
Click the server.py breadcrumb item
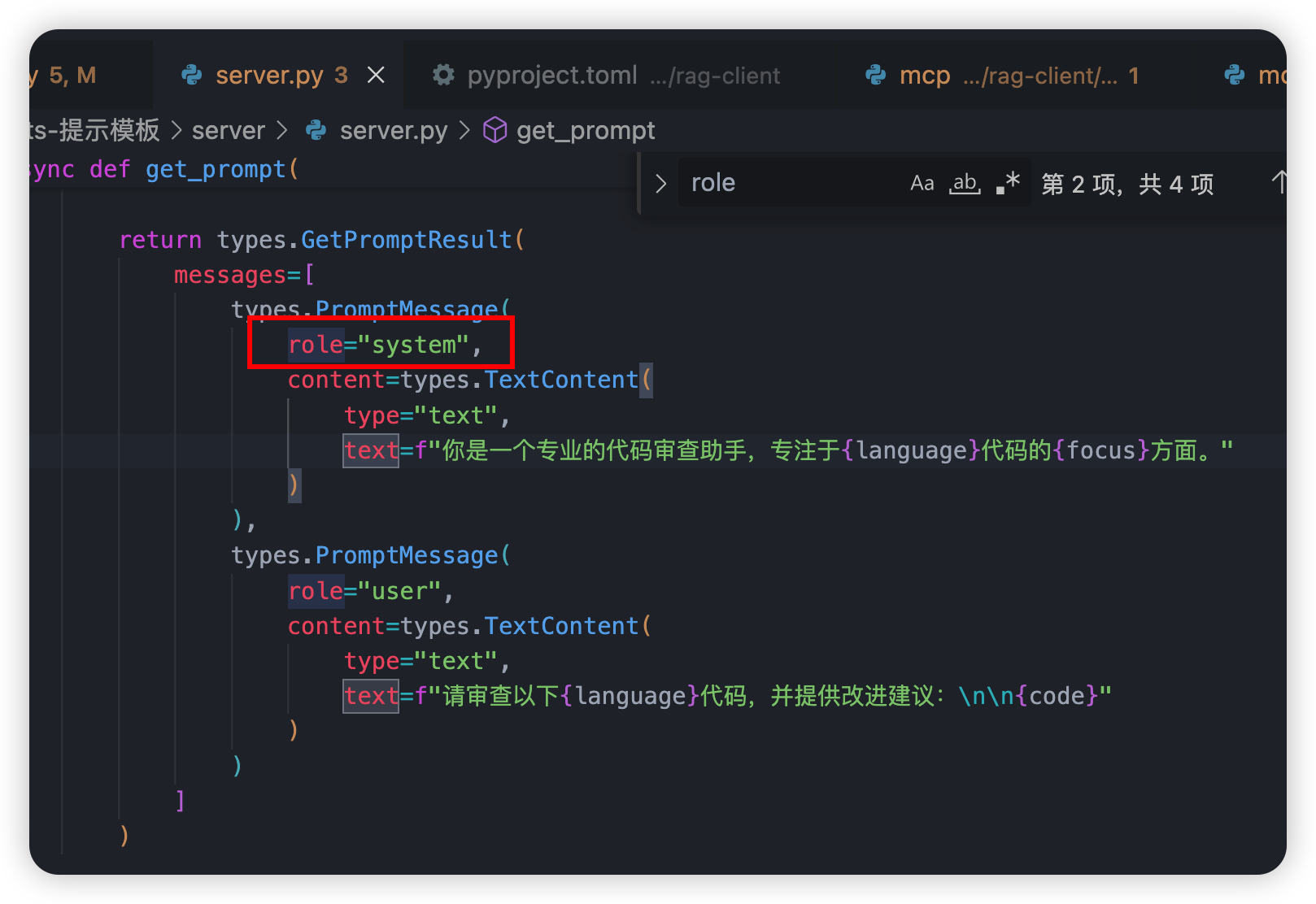[x=393, y=130]
